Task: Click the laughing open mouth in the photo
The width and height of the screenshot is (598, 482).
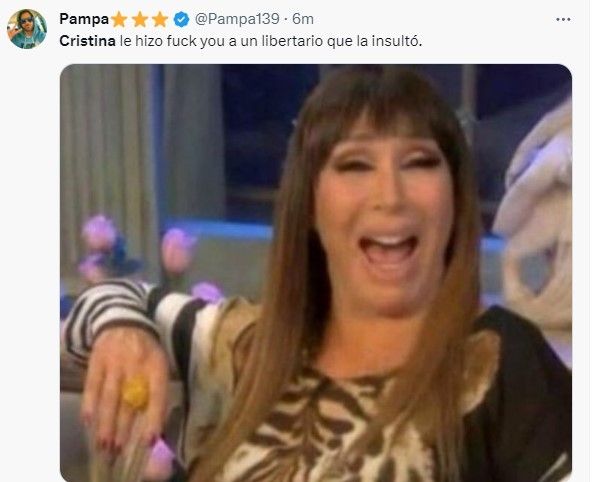Action: coord(388,250)
